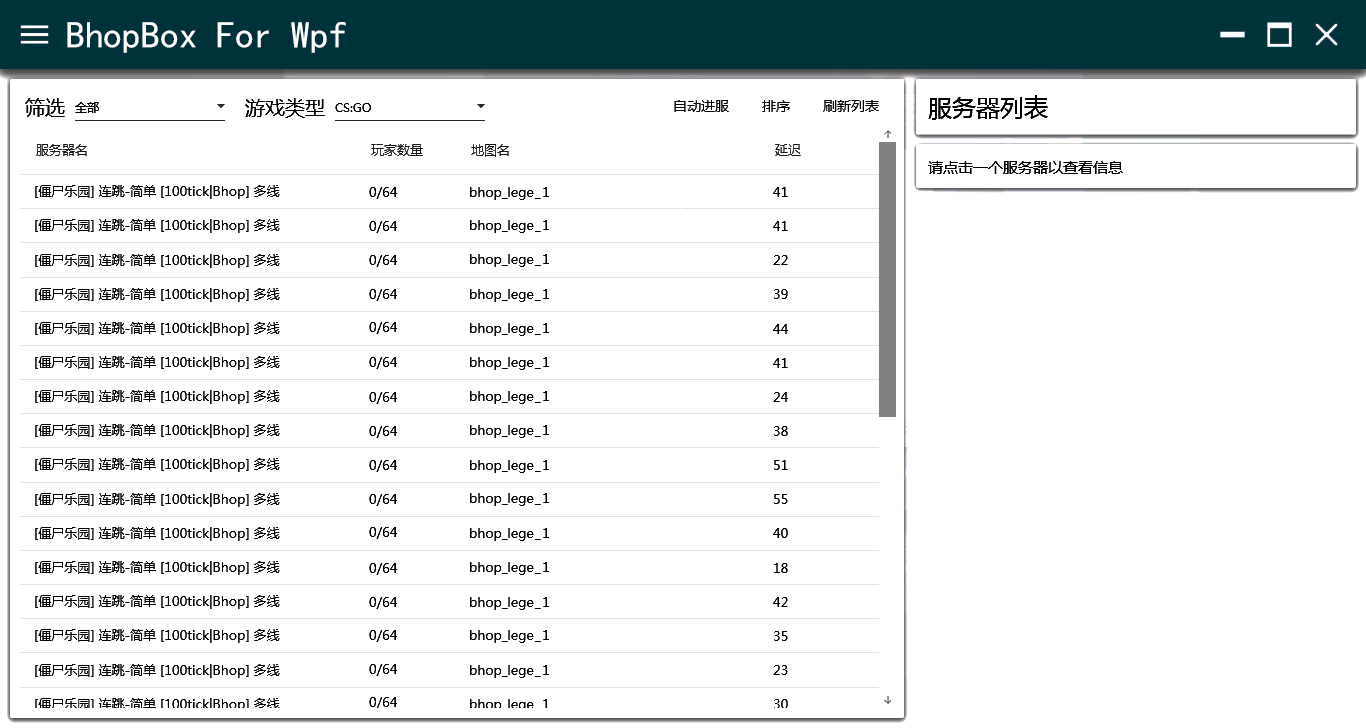Open the hamburger navigation menu
1366x728 pixels.
coord(35,35)
